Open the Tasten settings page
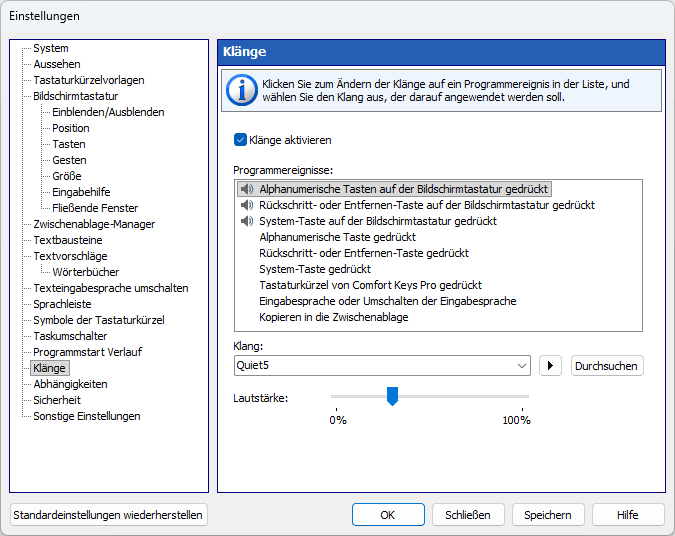This screenshot has width=675, height=536. (69, 144)
